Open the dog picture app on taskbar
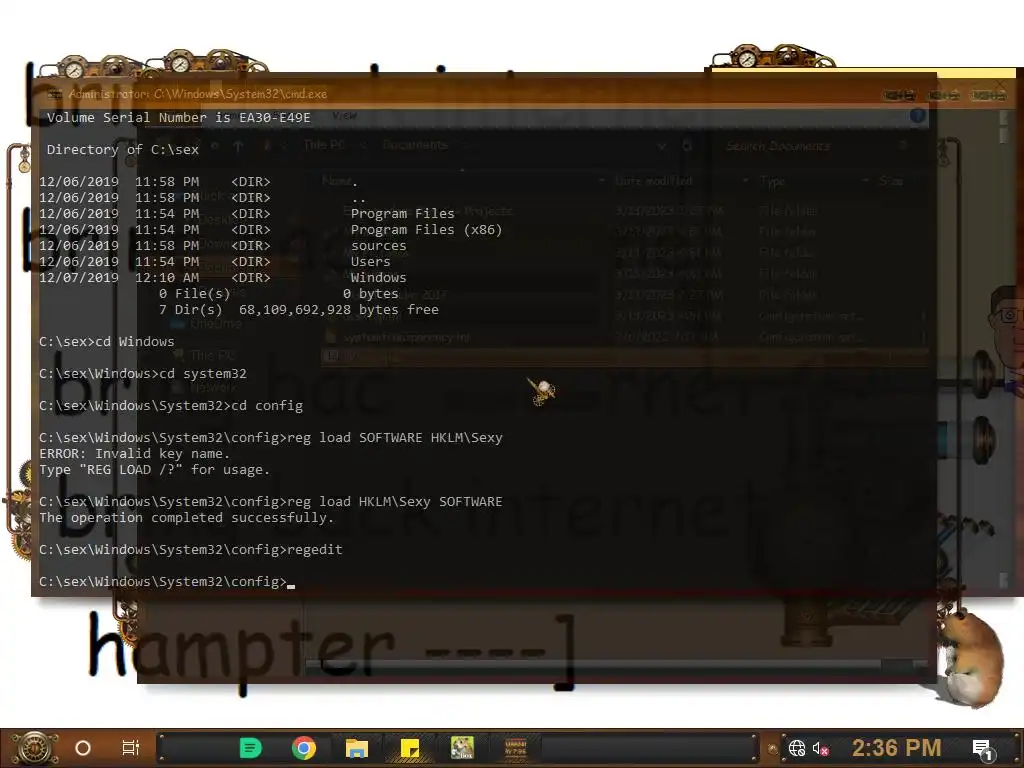The image size is (1024, 768). pos(462,748)
